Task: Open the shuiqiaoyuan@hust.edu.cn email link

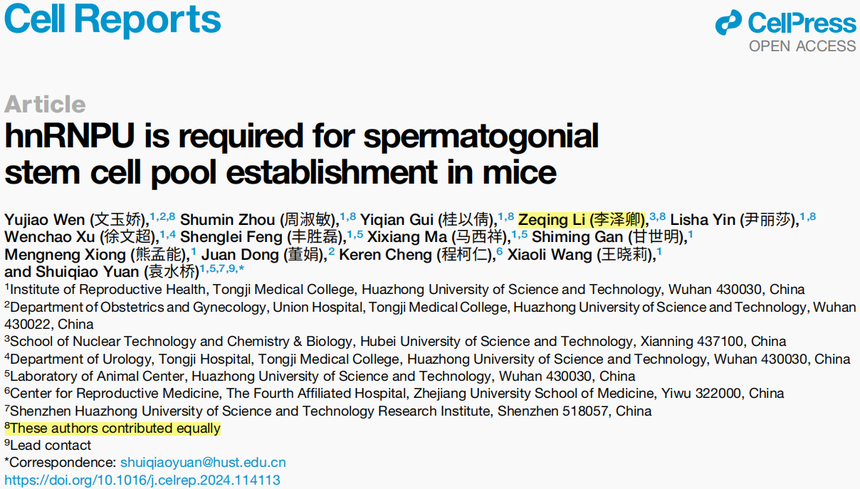Action: click(x=203, y=462)
